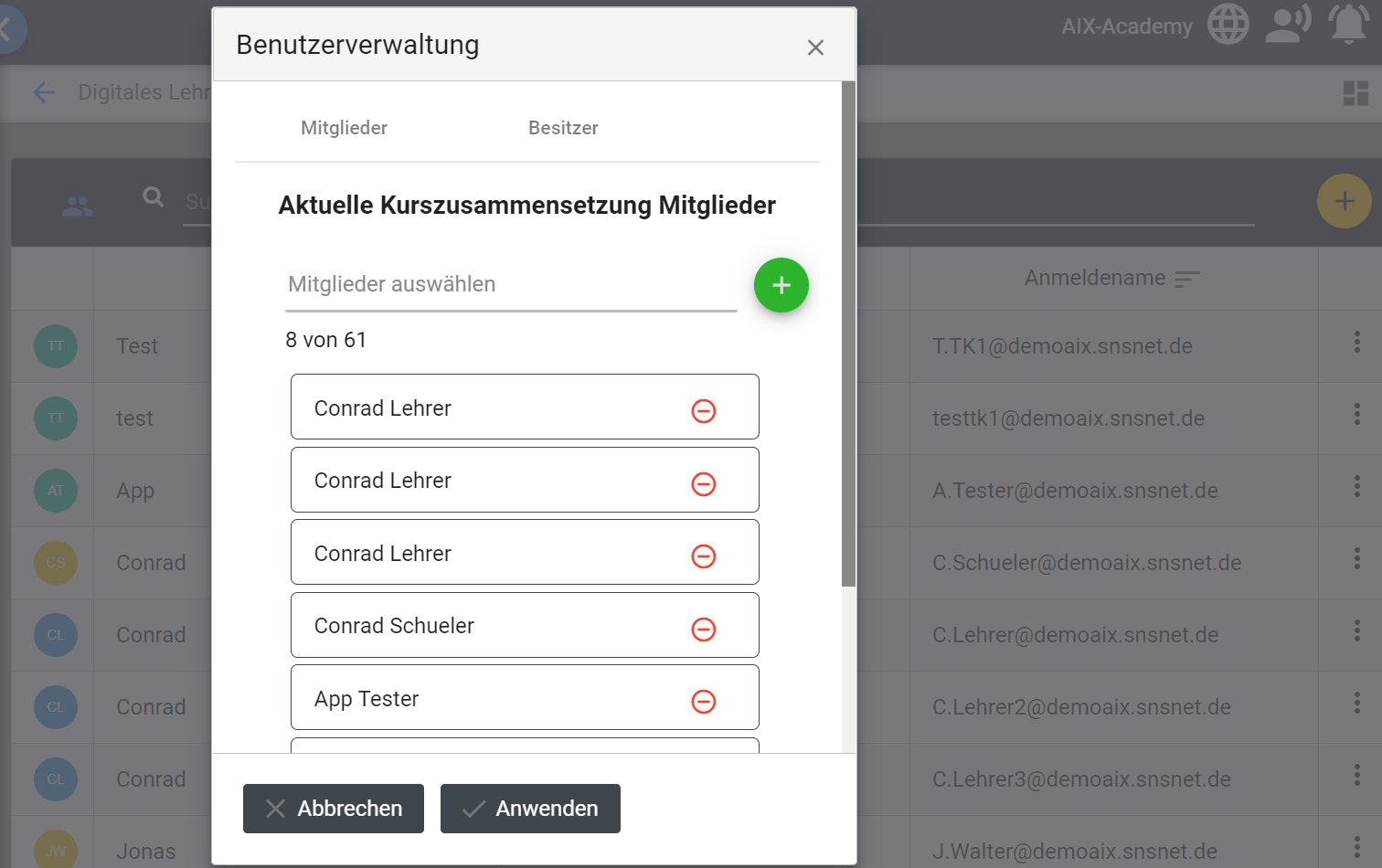
Task: Click the Mitglieder auswählen input field
Action: 511,285
